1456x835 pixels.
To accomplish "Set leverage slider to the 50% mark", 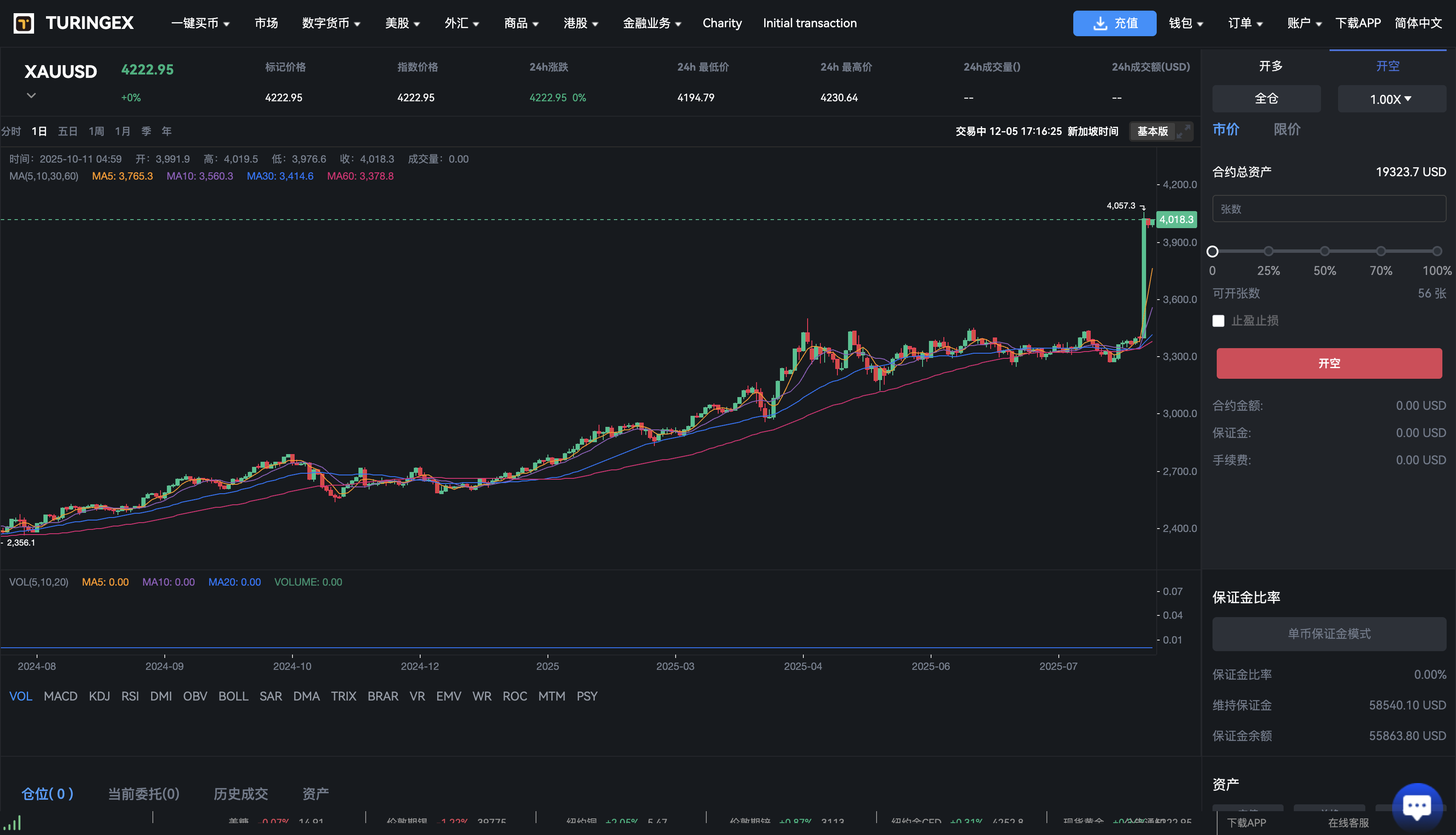I will tap(1324, 251).
